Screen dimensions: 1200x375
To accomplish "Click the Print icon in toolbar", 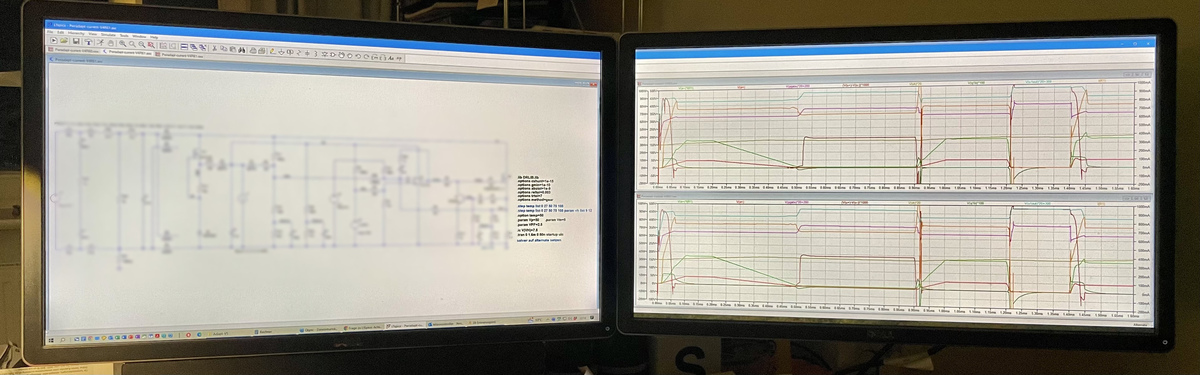I will click(x=253, y=50).
